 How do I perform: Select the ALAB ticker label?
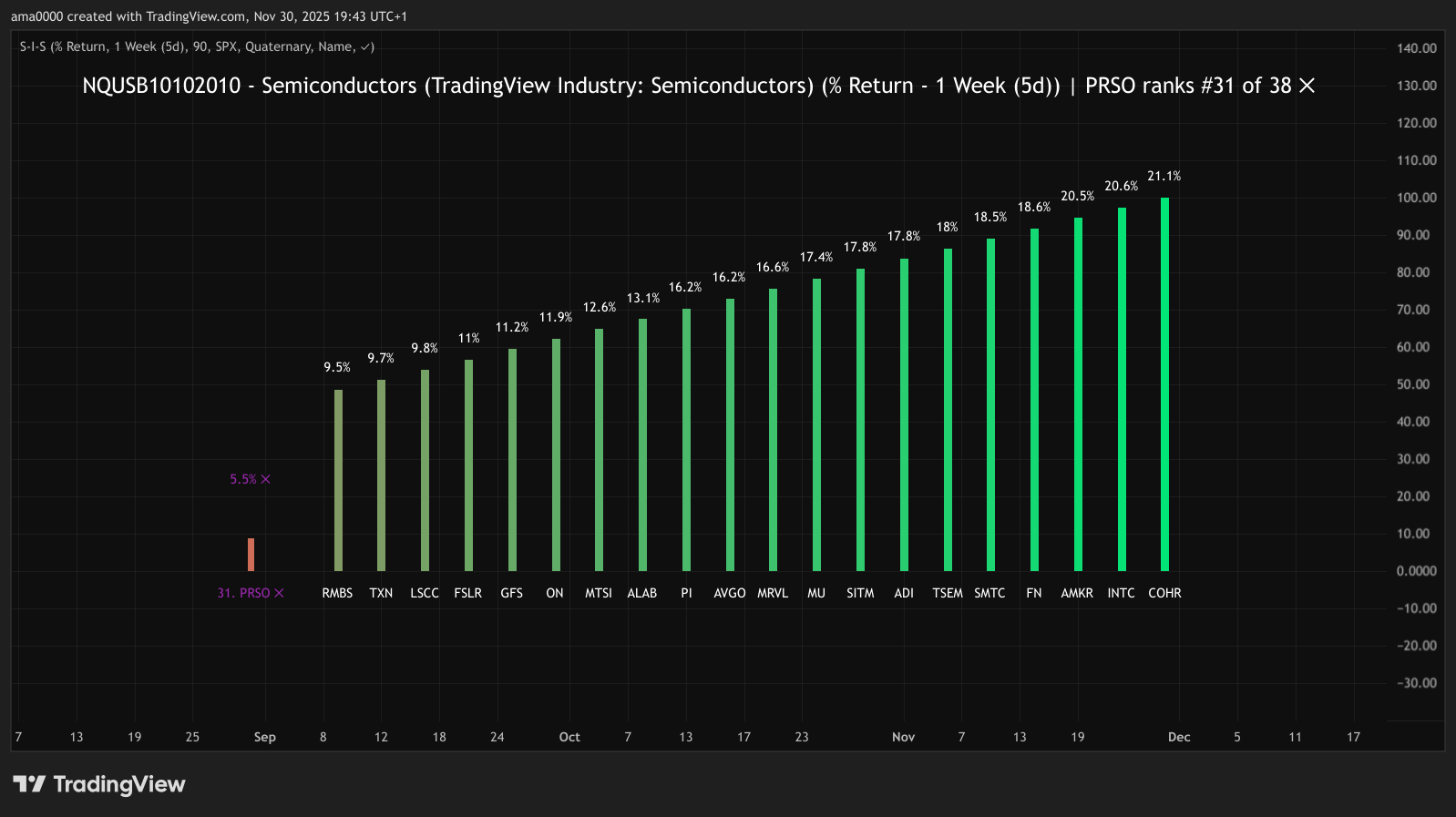[x=642, y=593]
